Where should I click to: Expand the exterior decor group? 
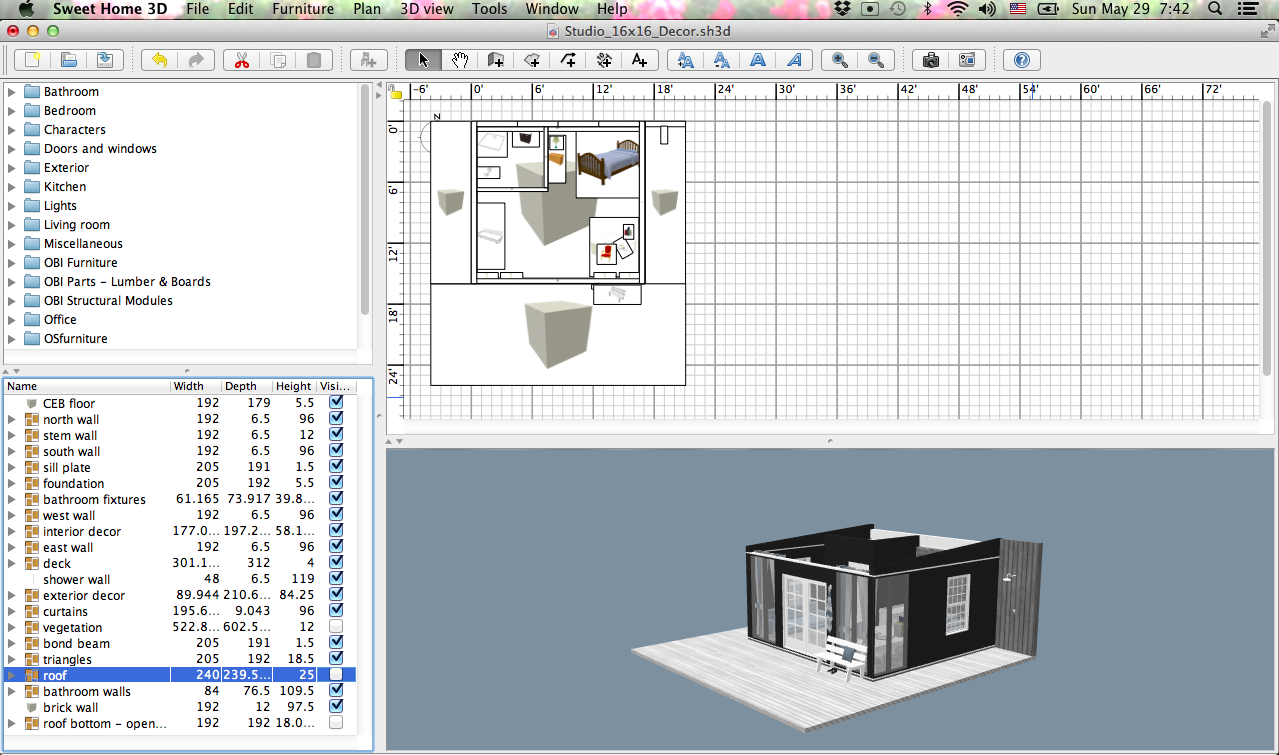coord(12,596)
